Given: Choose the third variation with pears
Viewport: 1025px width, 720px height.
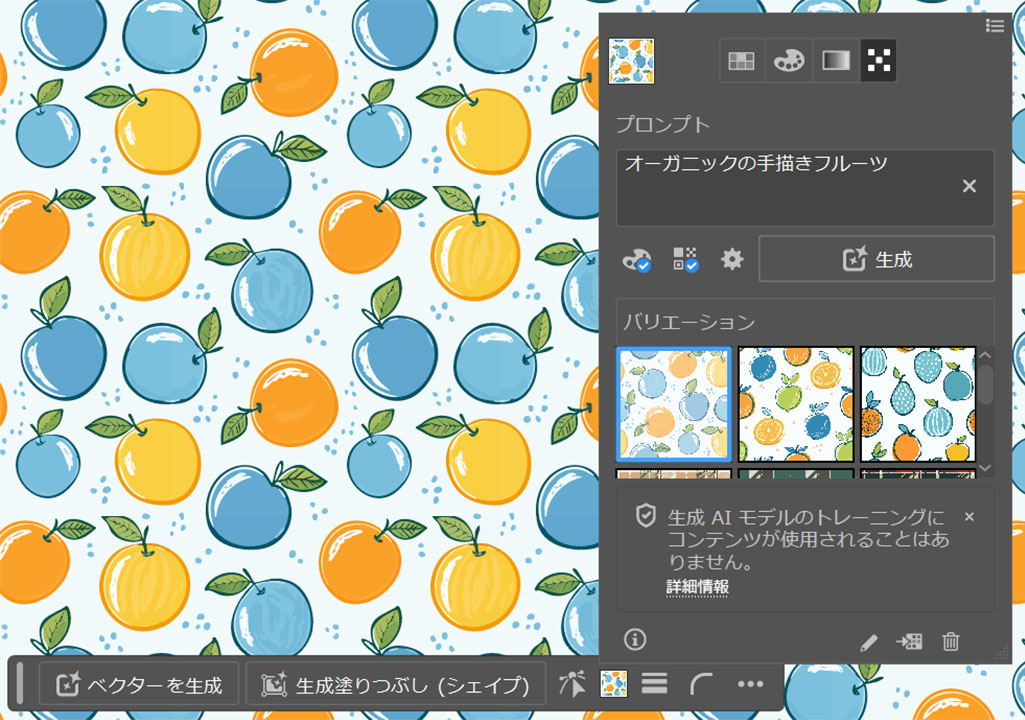Looking at the screenshot, I should click(x=917, y=404).
